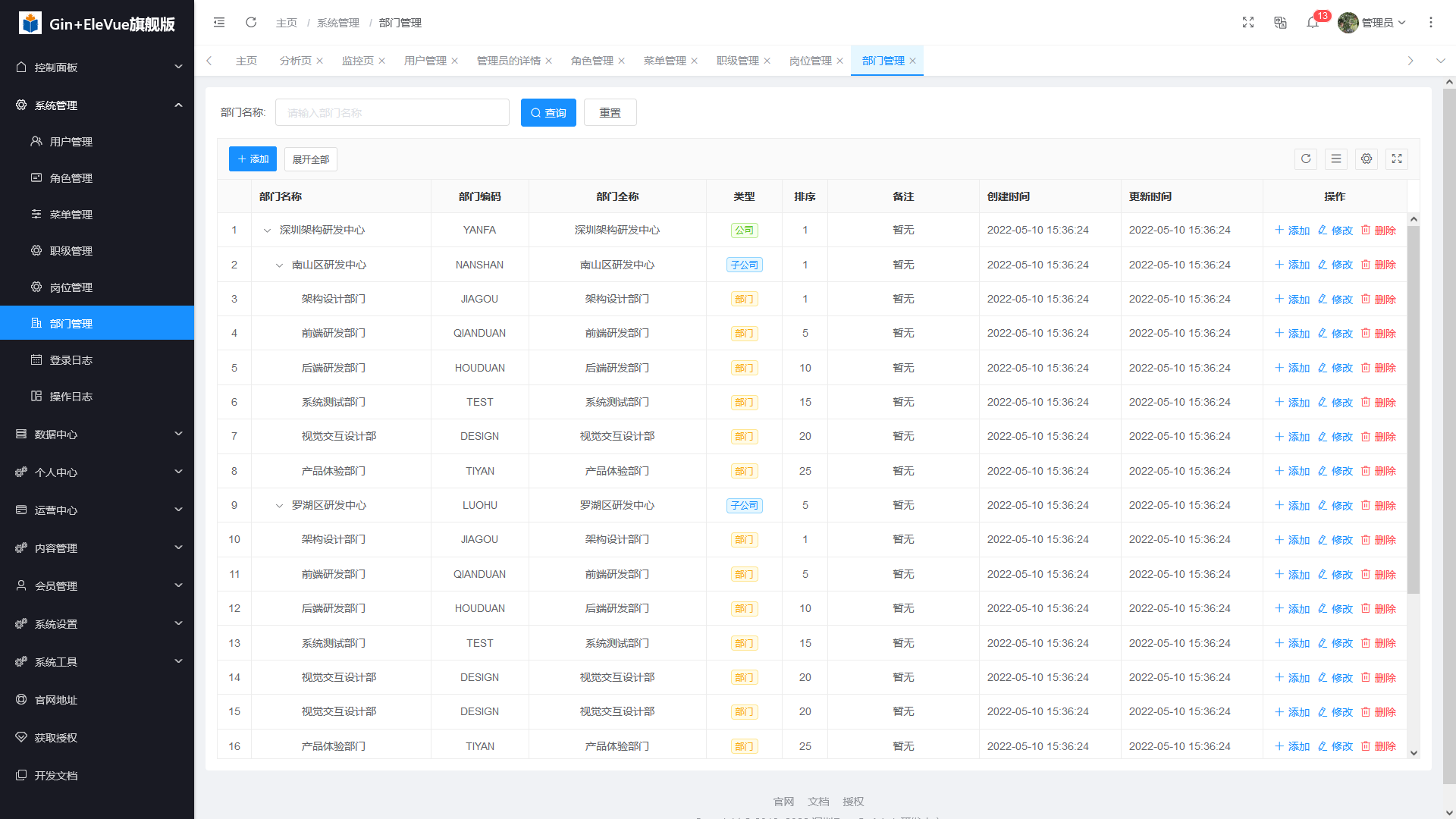This screenshot has width=1456, height=819.
Task: Click the 查询 search button
Action: pyautogui.click(x=548, y=113)
